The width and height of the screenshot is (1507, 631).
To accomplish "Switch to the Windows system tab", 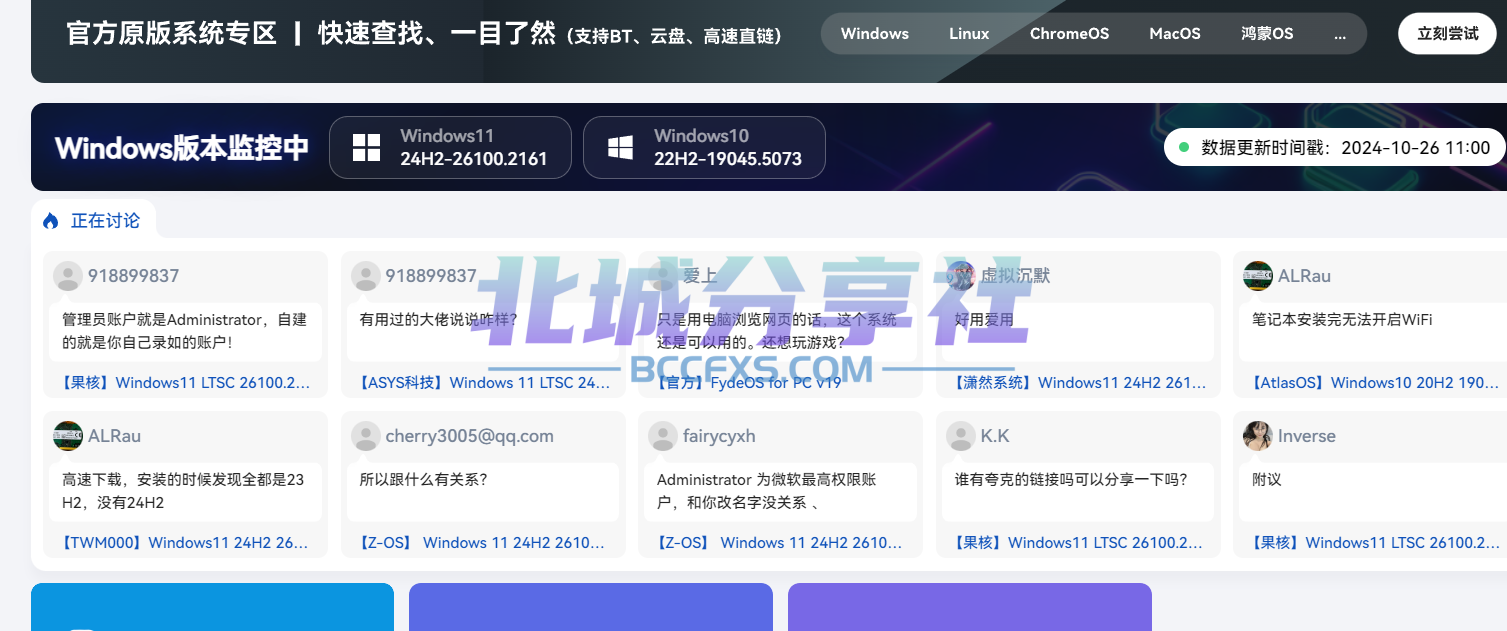I will (875, 33).
